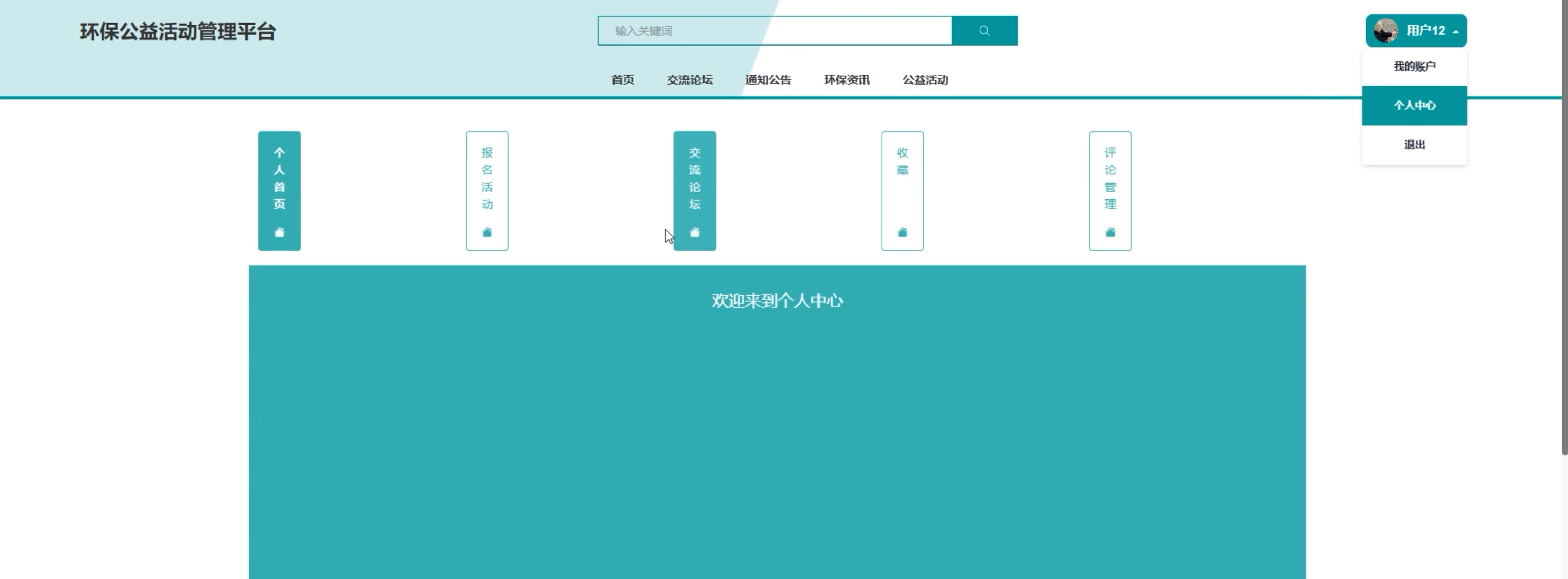The height and width of the screenshot is (579, 1568).
Task: Choose 个人中心 in user dropdown
Action: pyautogui.click(x=1414, y=105)
